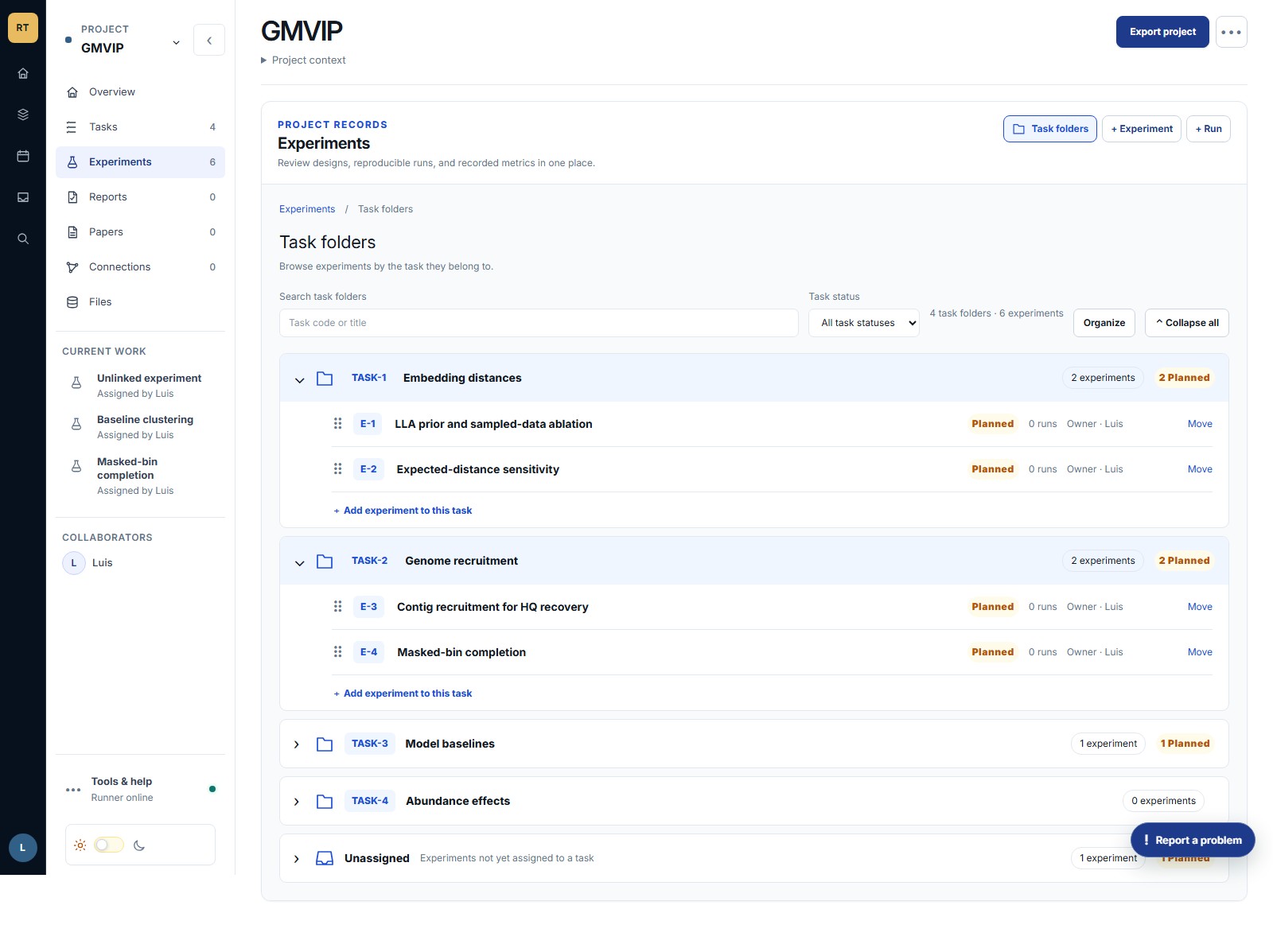Open the search icon in the left rail
Image resolution: width=1273 pixels, height=952 pixels.
coord(23,239)
